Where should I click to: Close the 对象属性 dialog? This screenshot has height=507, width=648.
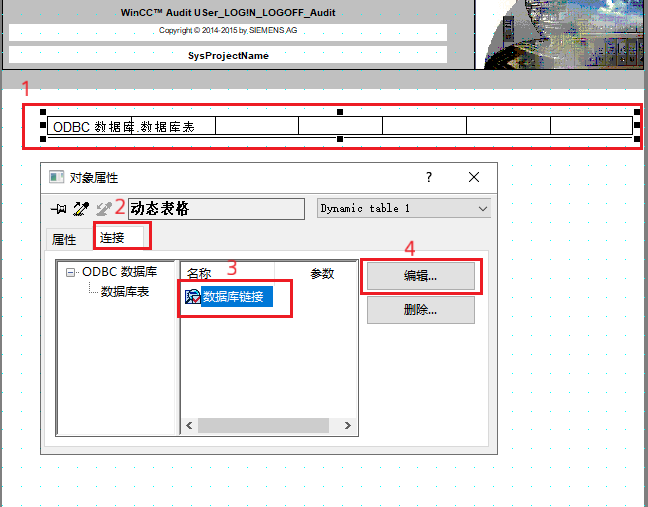[474, 177]
